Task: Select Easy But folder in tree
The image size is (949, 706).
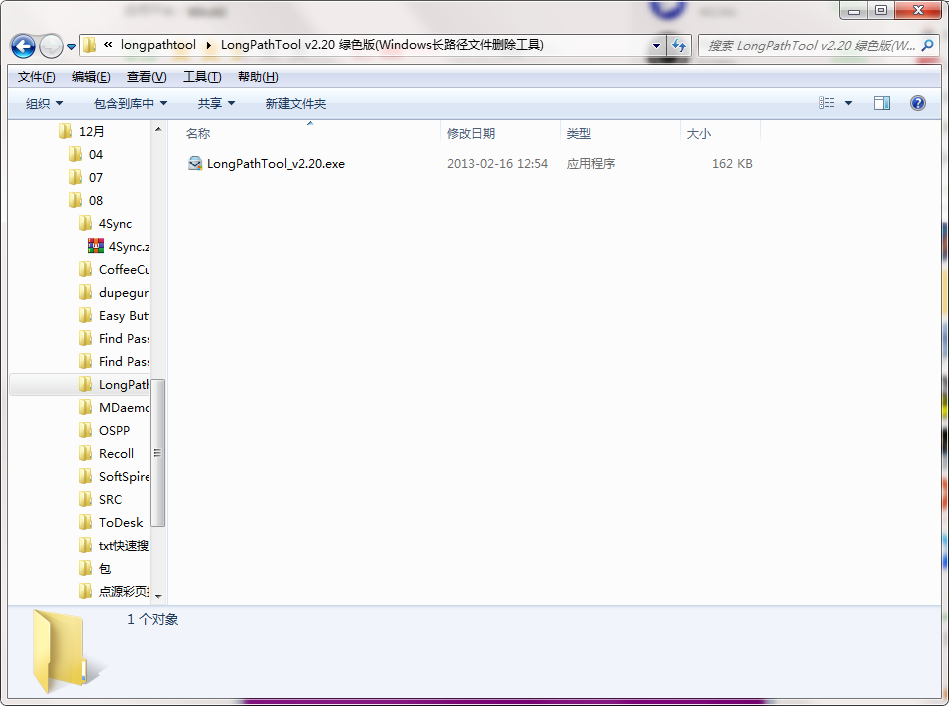Action: tap(123, 315)
